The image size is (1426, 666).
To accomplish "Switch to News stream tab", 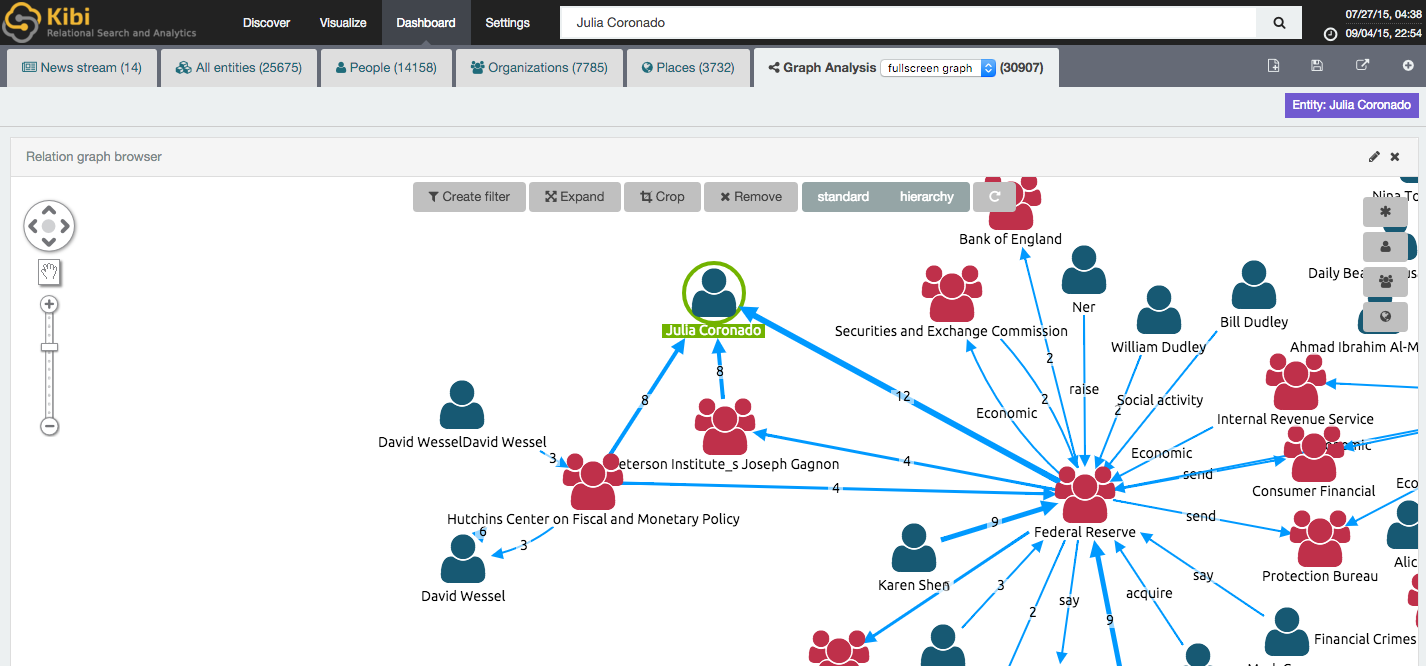I will 82,68.
